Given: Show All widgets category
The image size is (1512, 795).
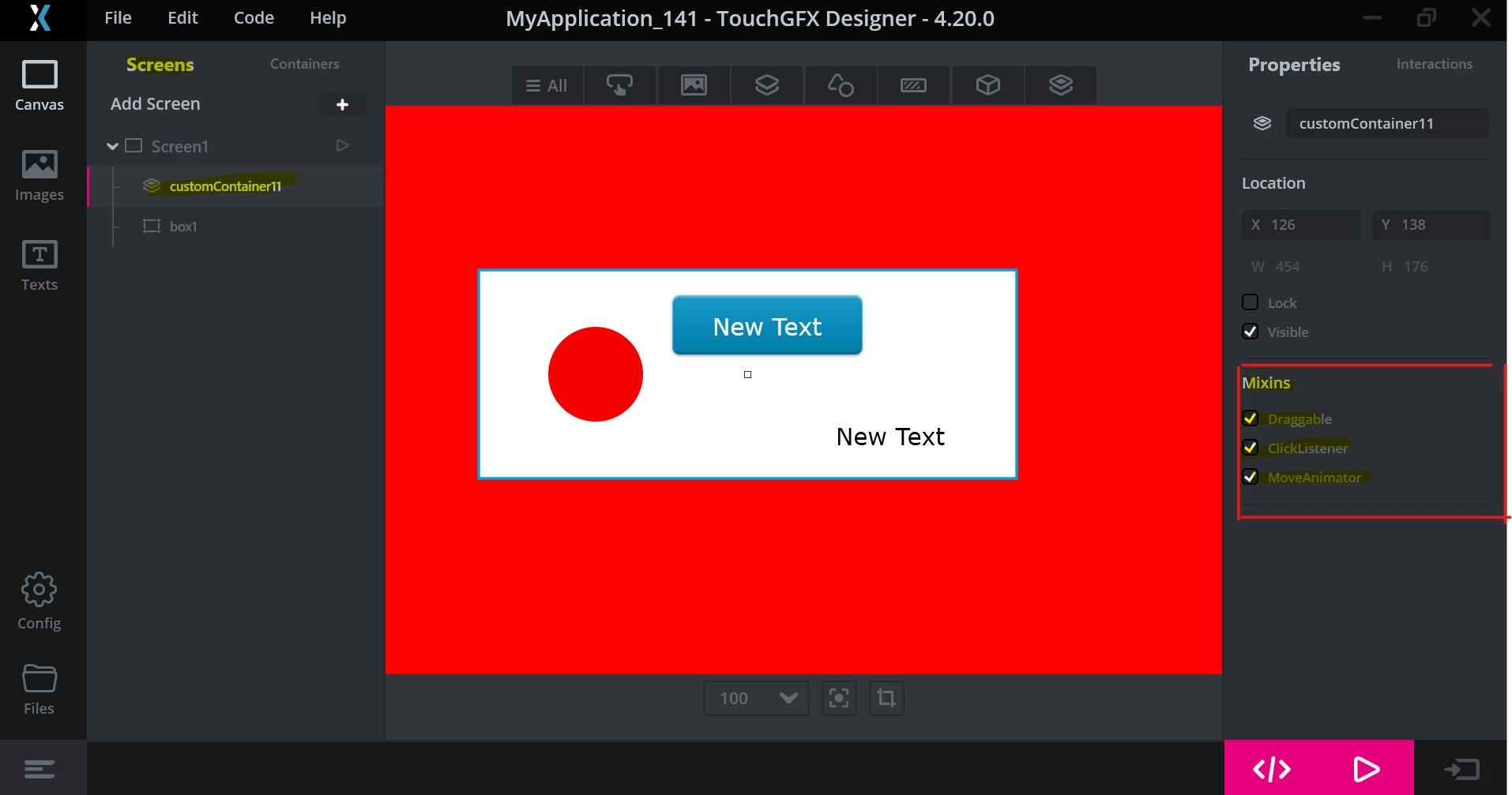Looking at the screenshot, I should (547, 85).
